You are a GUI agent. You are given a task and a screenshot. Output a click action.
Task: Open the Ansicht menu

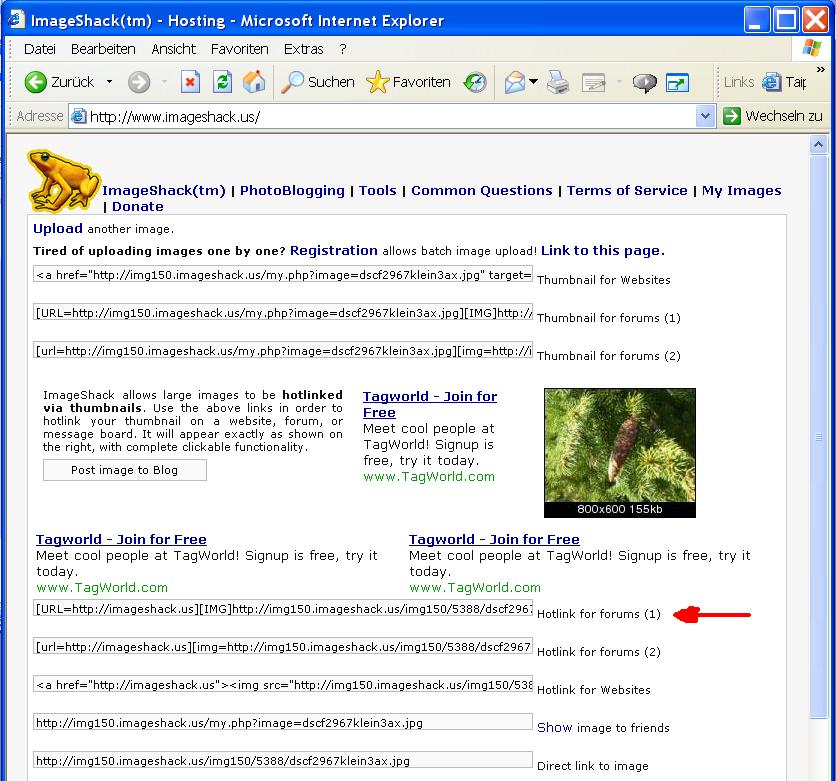tap(173, 49)
